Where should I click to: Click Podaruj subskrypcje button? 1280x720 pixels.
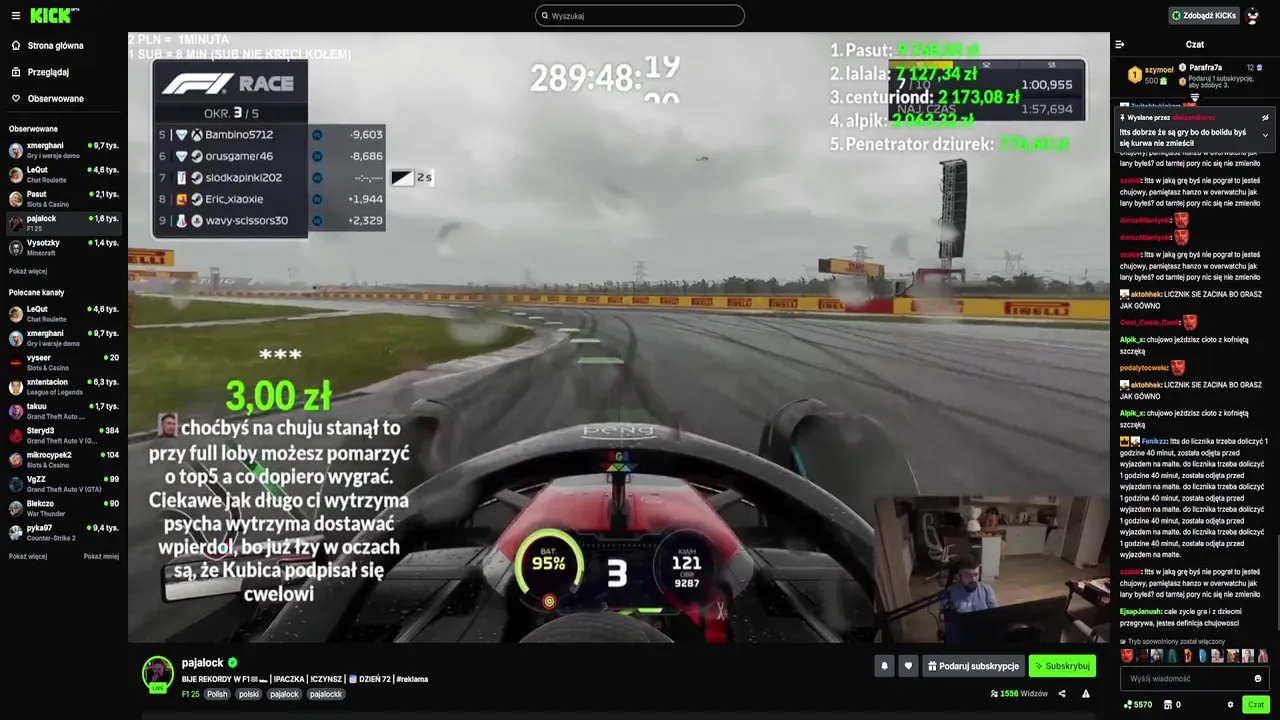coord(973,666)
